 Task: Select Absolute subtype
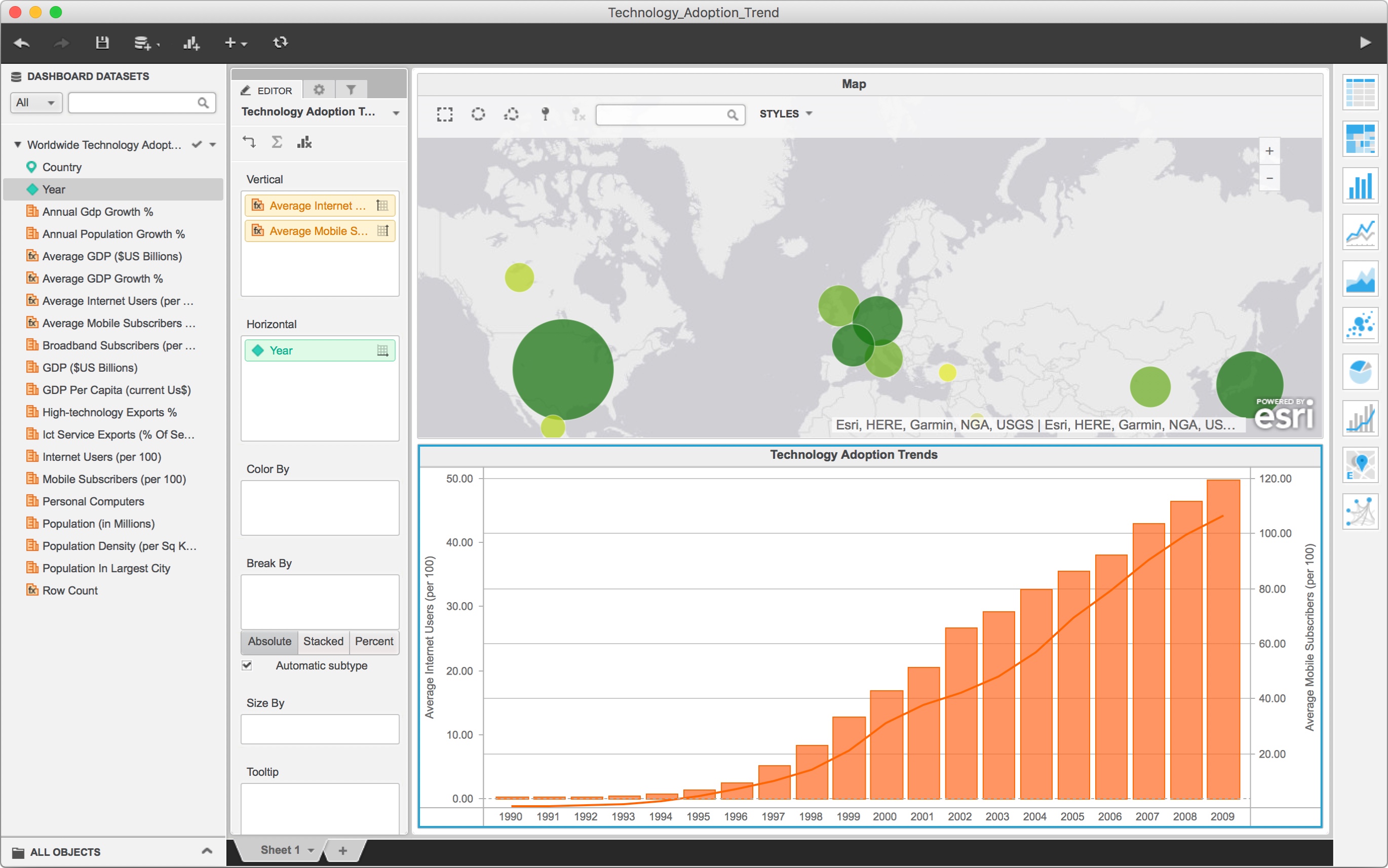[269, 641]
